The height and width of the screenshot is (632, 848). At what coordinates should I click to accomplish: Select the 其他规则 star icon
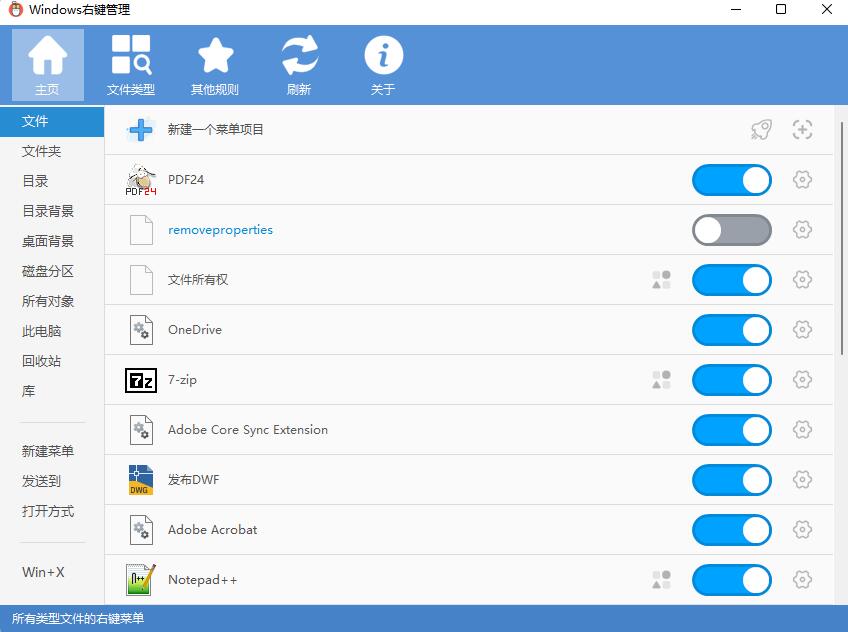(215, 55)
